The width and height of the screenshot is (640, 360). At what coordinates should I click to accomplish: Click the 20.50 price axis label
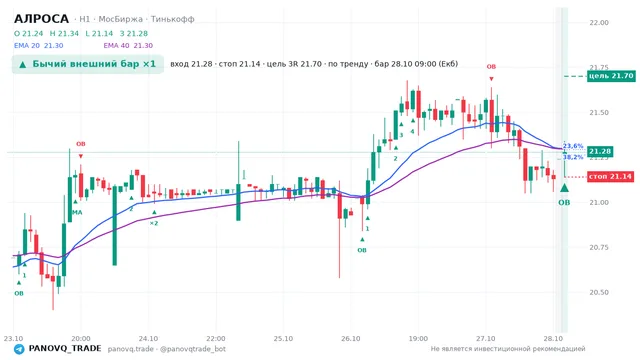pos(599,292)
